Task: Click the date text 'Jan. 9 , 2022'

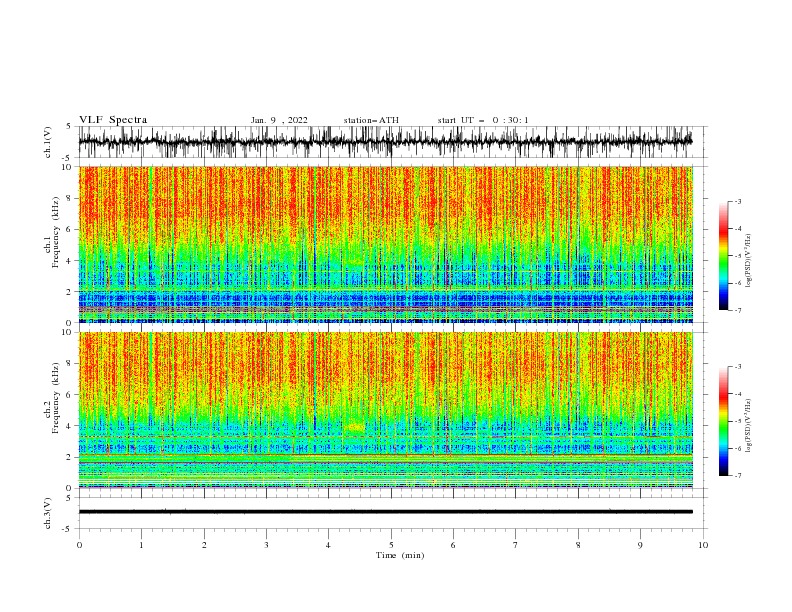Action: 279,120
